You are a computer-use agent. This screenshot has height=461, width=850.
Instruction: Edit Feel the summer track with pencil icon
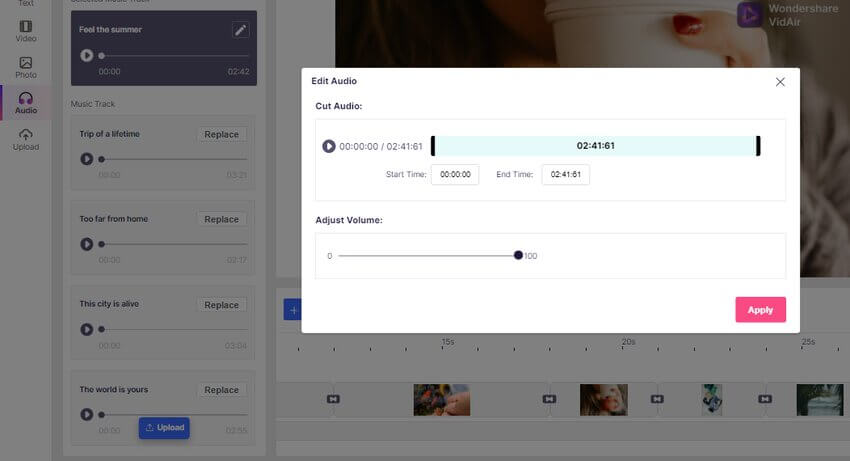pos(240,30)
